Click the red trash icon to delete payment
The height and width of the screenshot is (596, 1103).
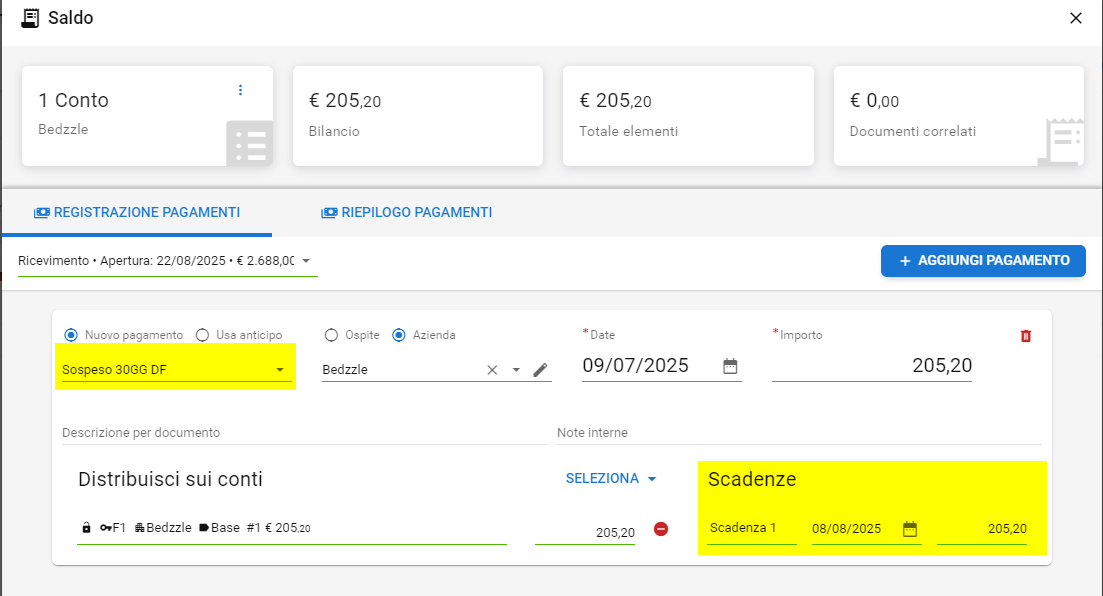pos(1025,336)
